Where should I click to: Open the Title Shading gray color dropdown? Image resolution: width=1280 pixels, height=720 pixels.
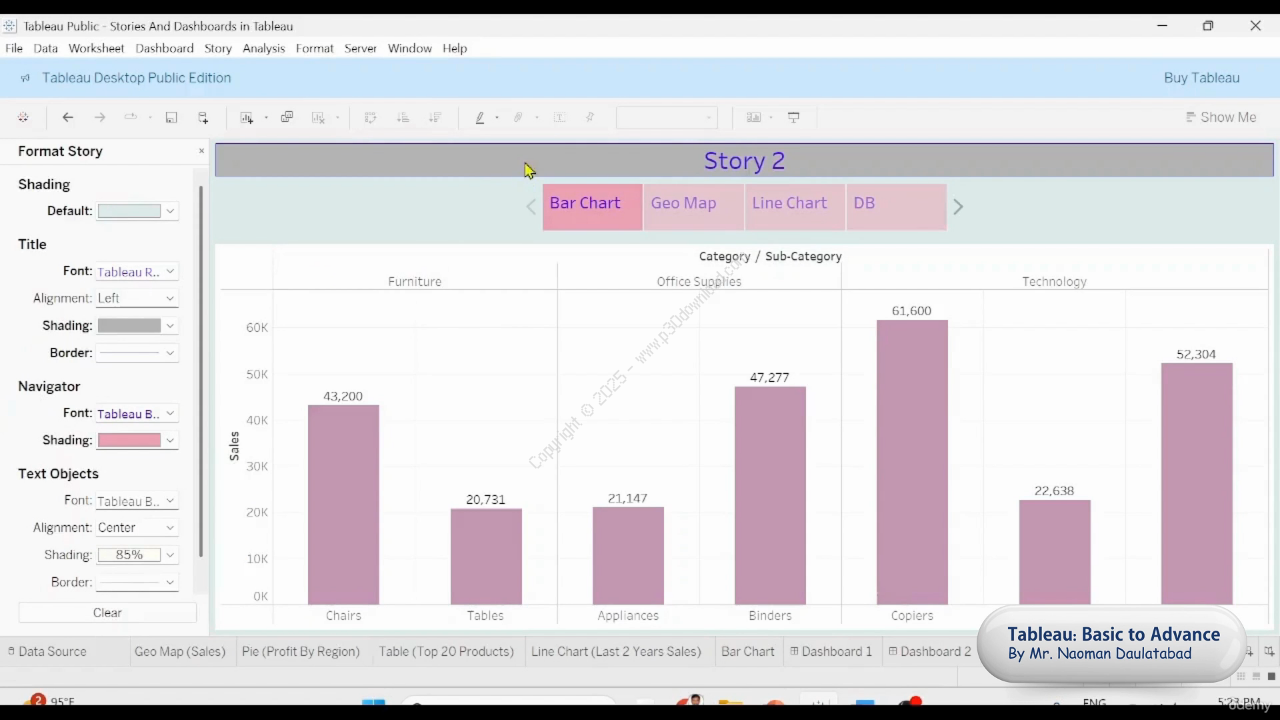(x=137, y=325)
